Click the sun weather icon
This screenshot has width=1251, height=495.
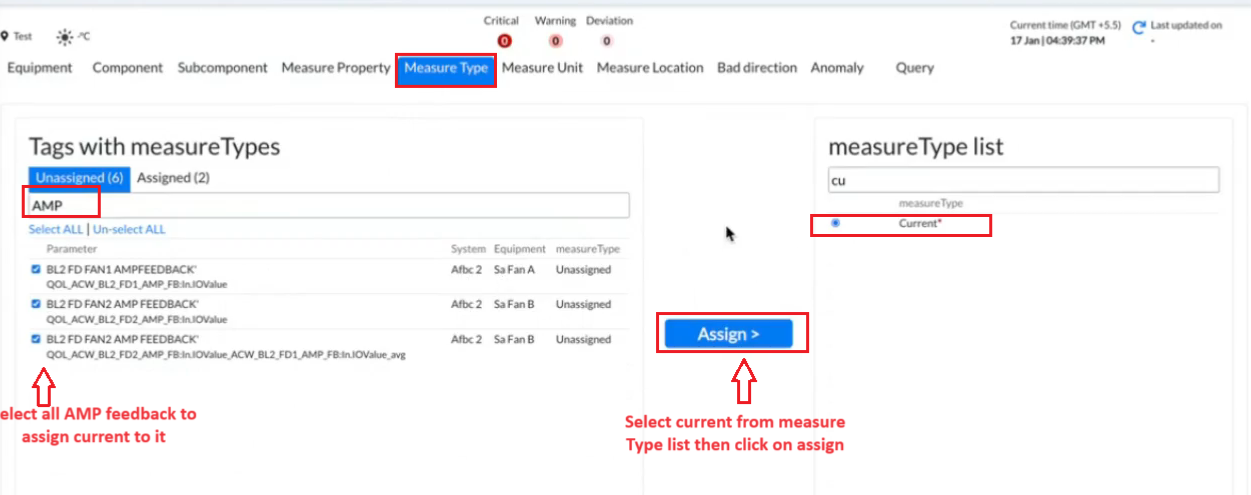(x=65, y=37)
